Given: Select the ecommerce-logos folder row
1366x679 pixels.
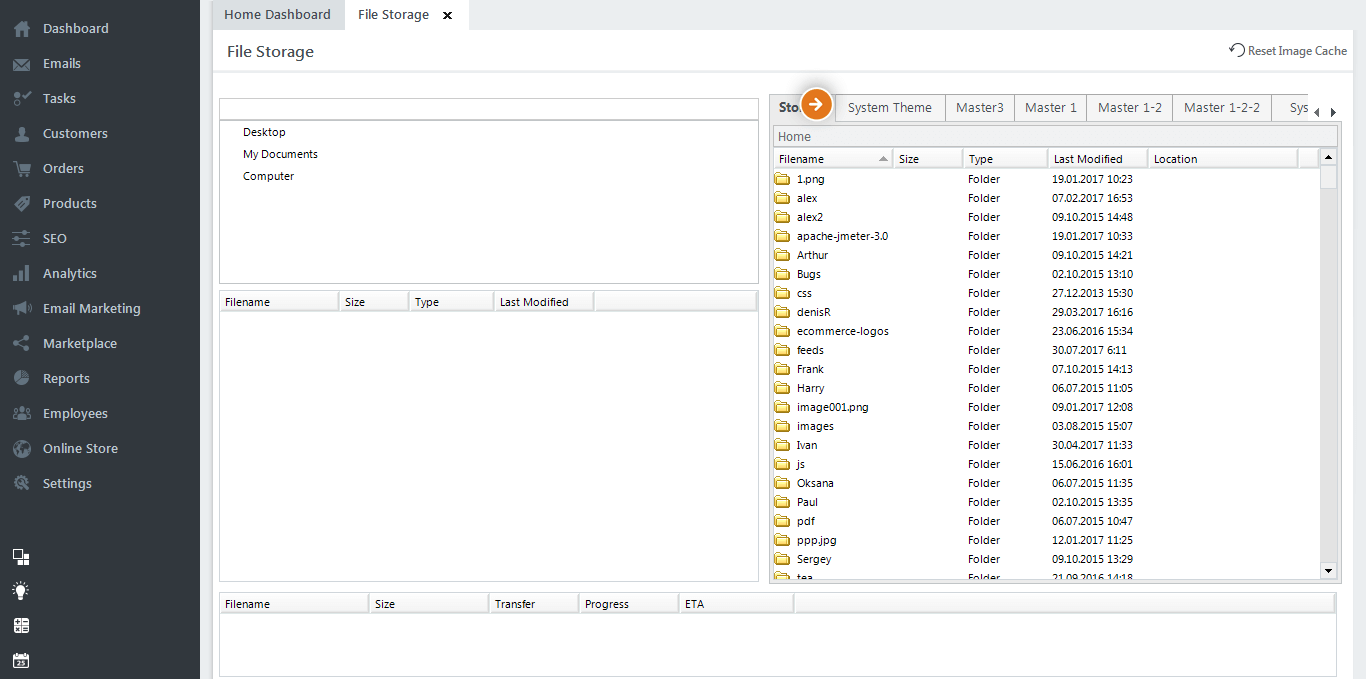Looking at the screenshot, I should point(1046,331).
